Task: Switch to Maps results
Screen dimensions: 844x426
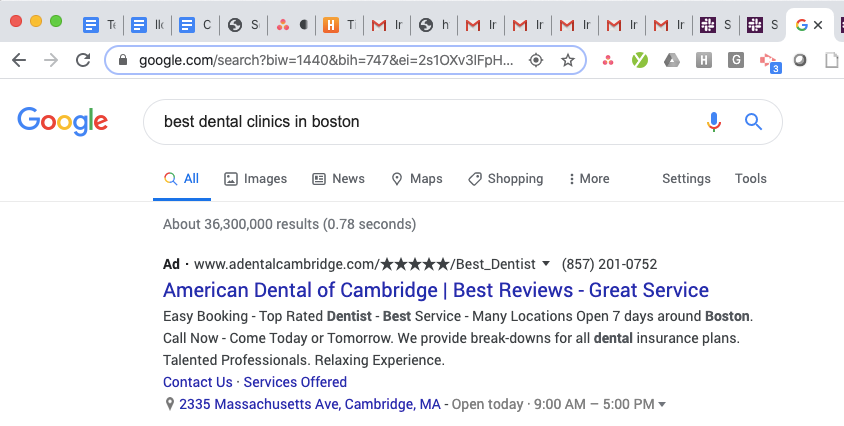Action: click(417, 179)
